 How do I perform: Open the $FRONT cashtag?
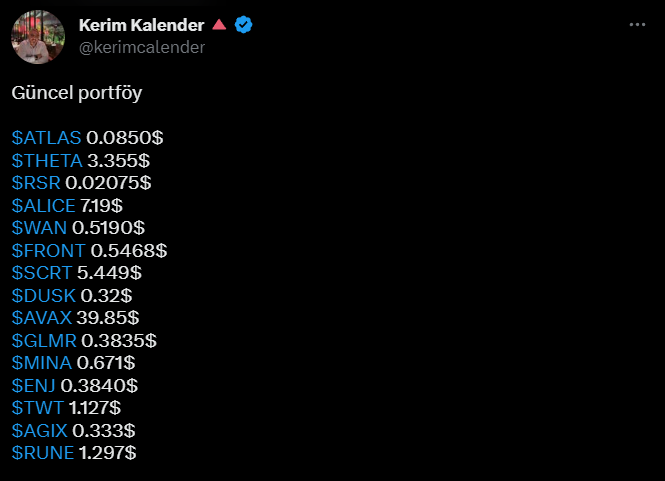point(48,250)
